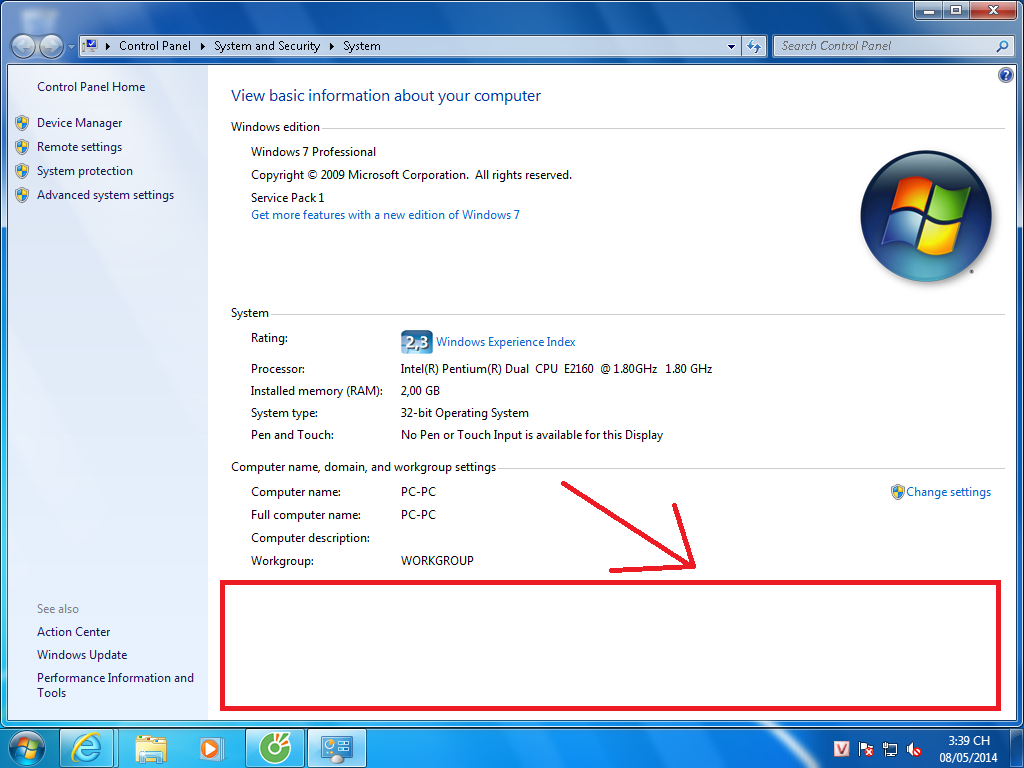Click muted volume tray icon
1024x768 pixels.
point(914,749)
